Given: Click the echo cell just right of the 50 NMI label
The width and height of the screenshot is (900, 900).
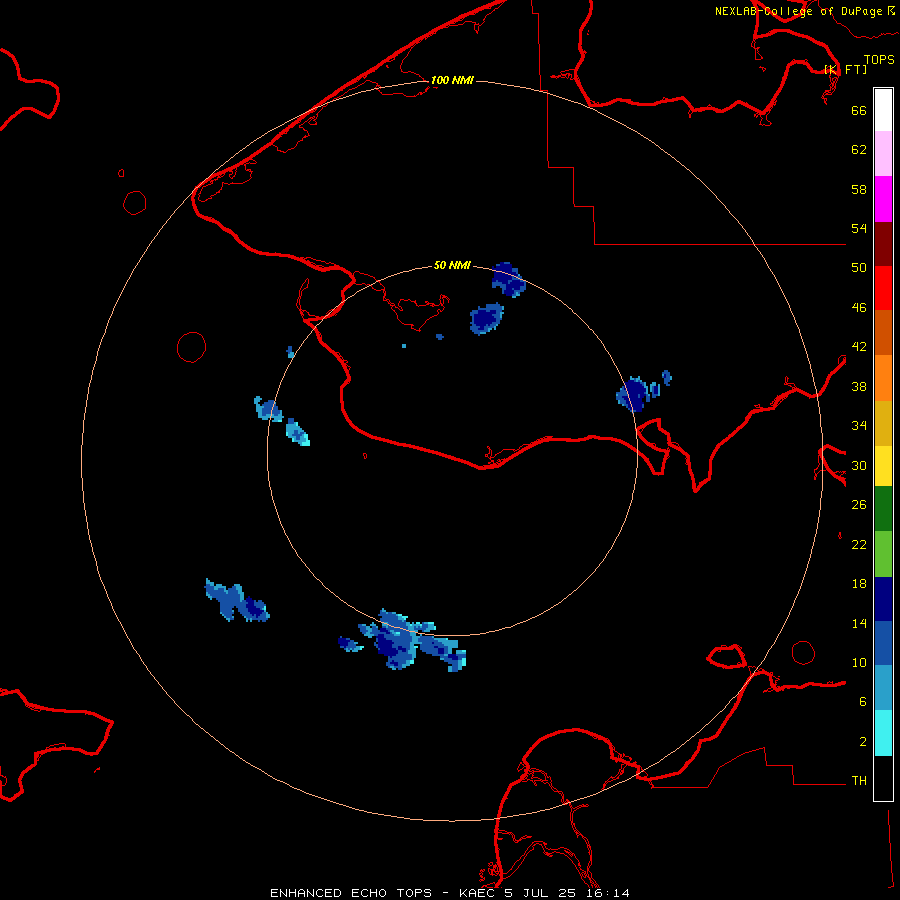Looking at the screenshot, I should click(509, 280).
